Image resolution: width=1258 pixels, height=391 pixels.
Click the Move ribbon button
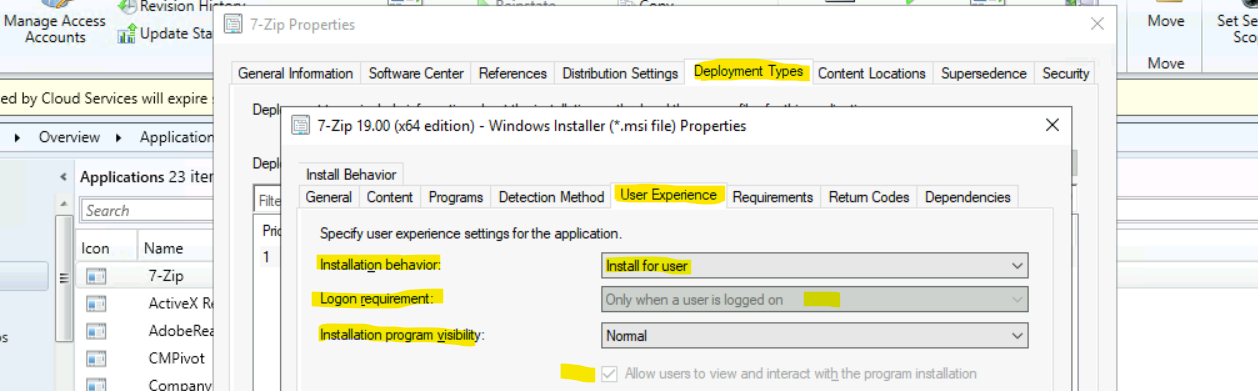pos(1166,21)
